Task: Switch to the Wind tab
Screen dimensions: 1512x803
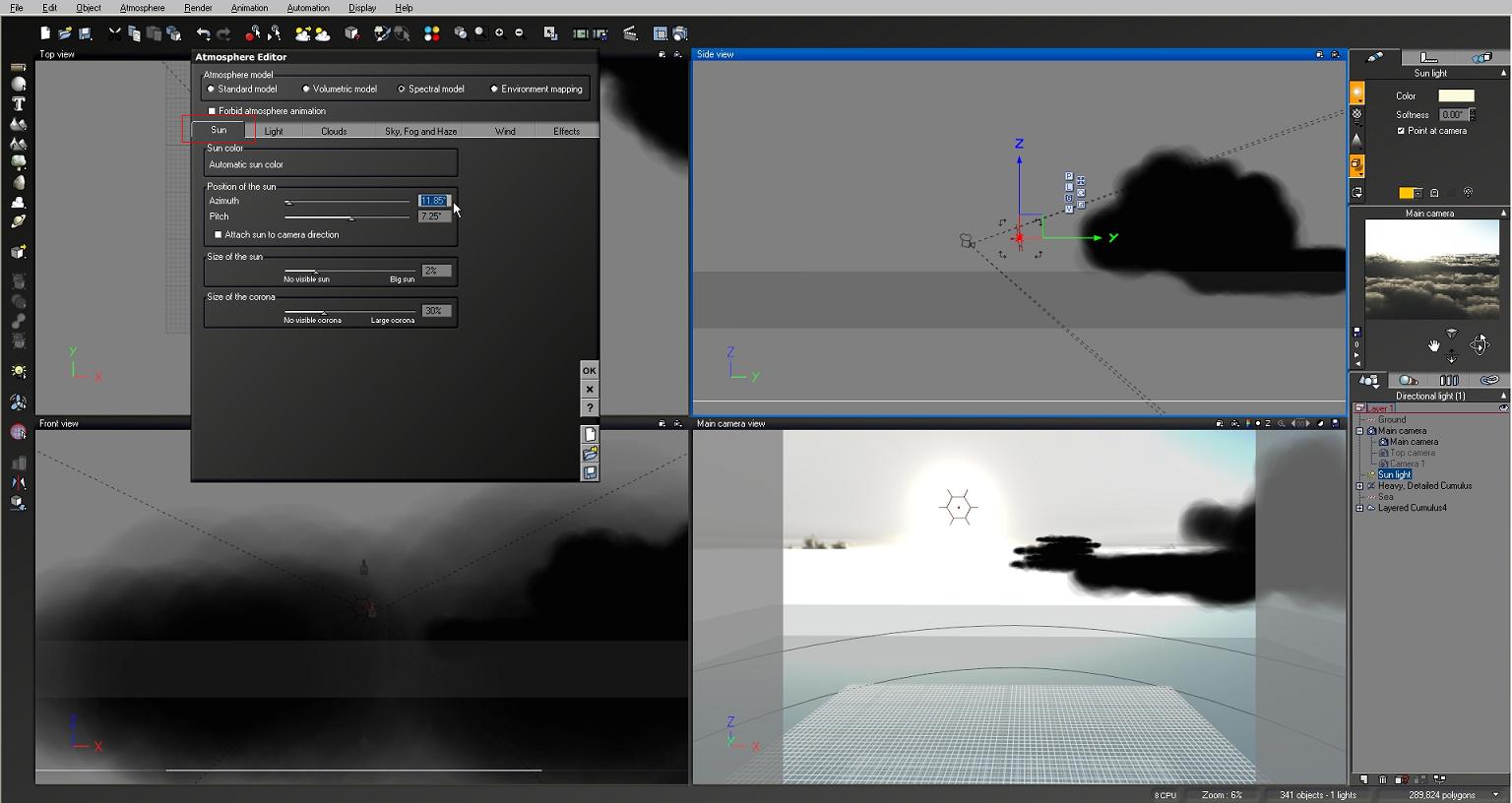Action: pos(505,131)
